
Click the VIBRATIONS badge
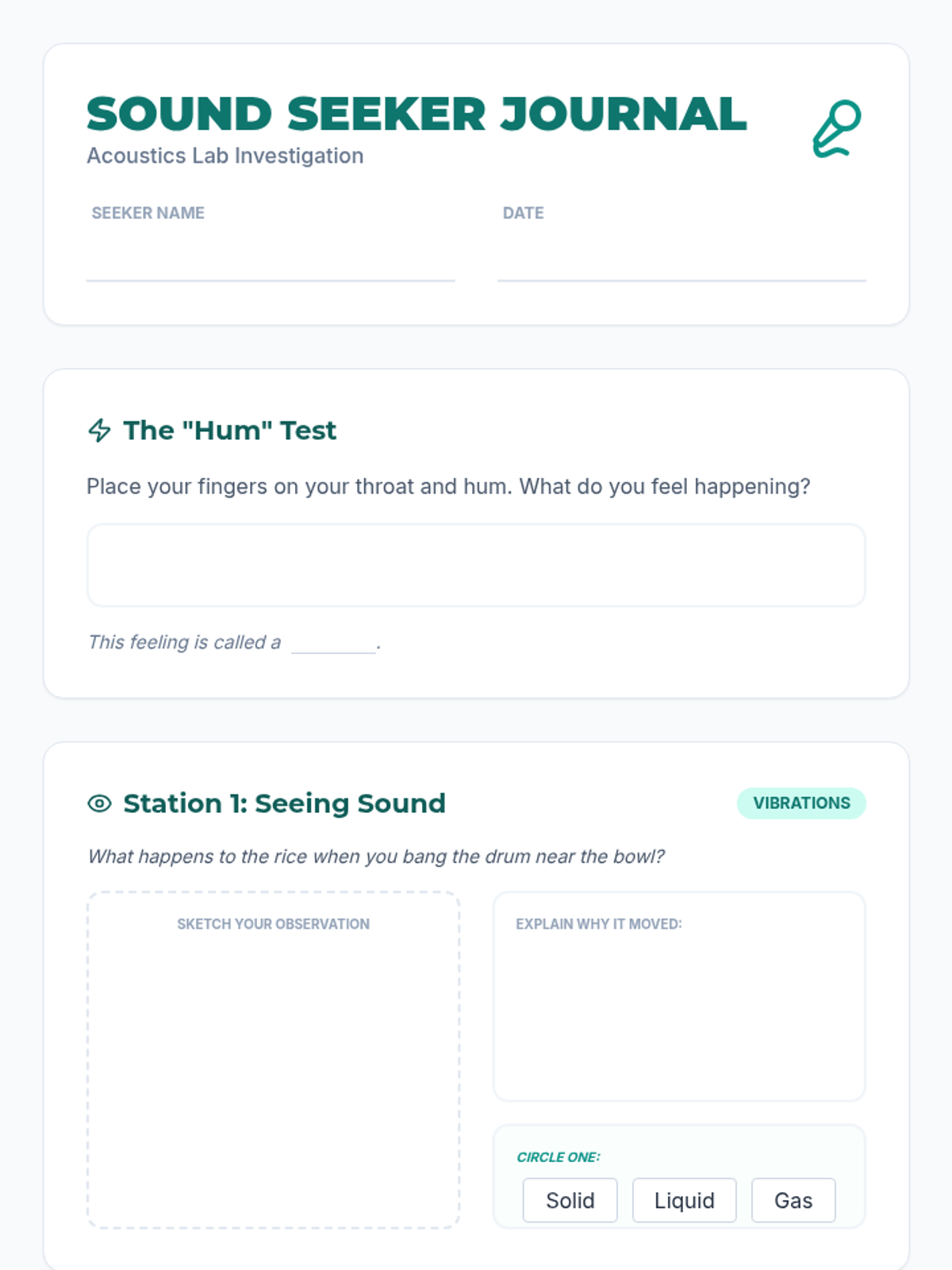point(801,803)
